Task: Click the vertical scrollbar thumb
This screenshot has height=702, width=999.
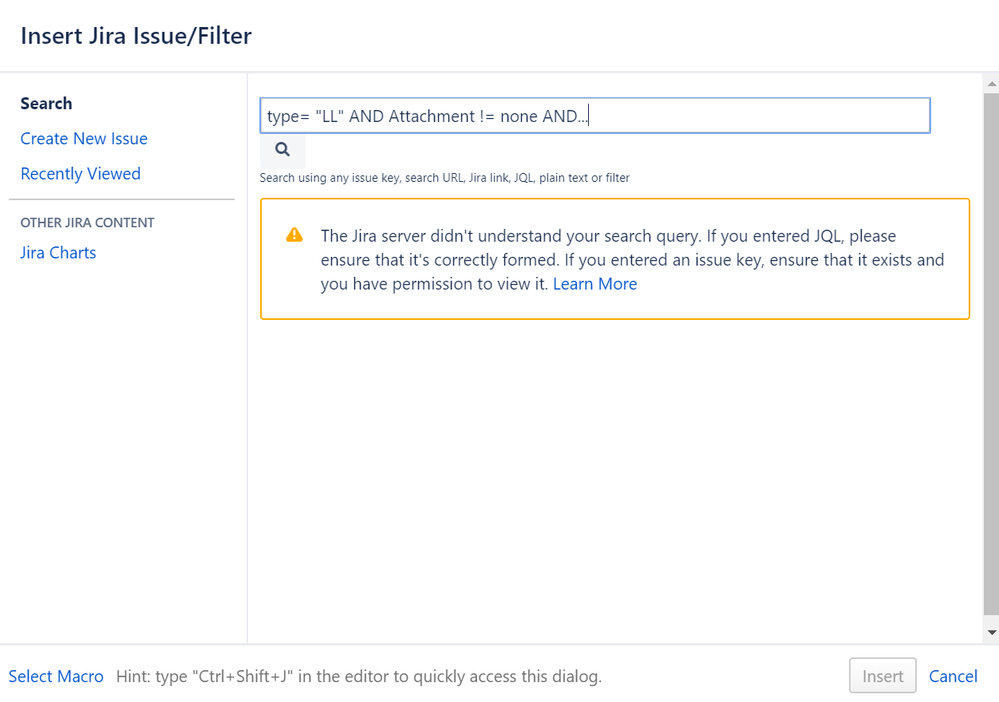Action: tap(991, 354)
